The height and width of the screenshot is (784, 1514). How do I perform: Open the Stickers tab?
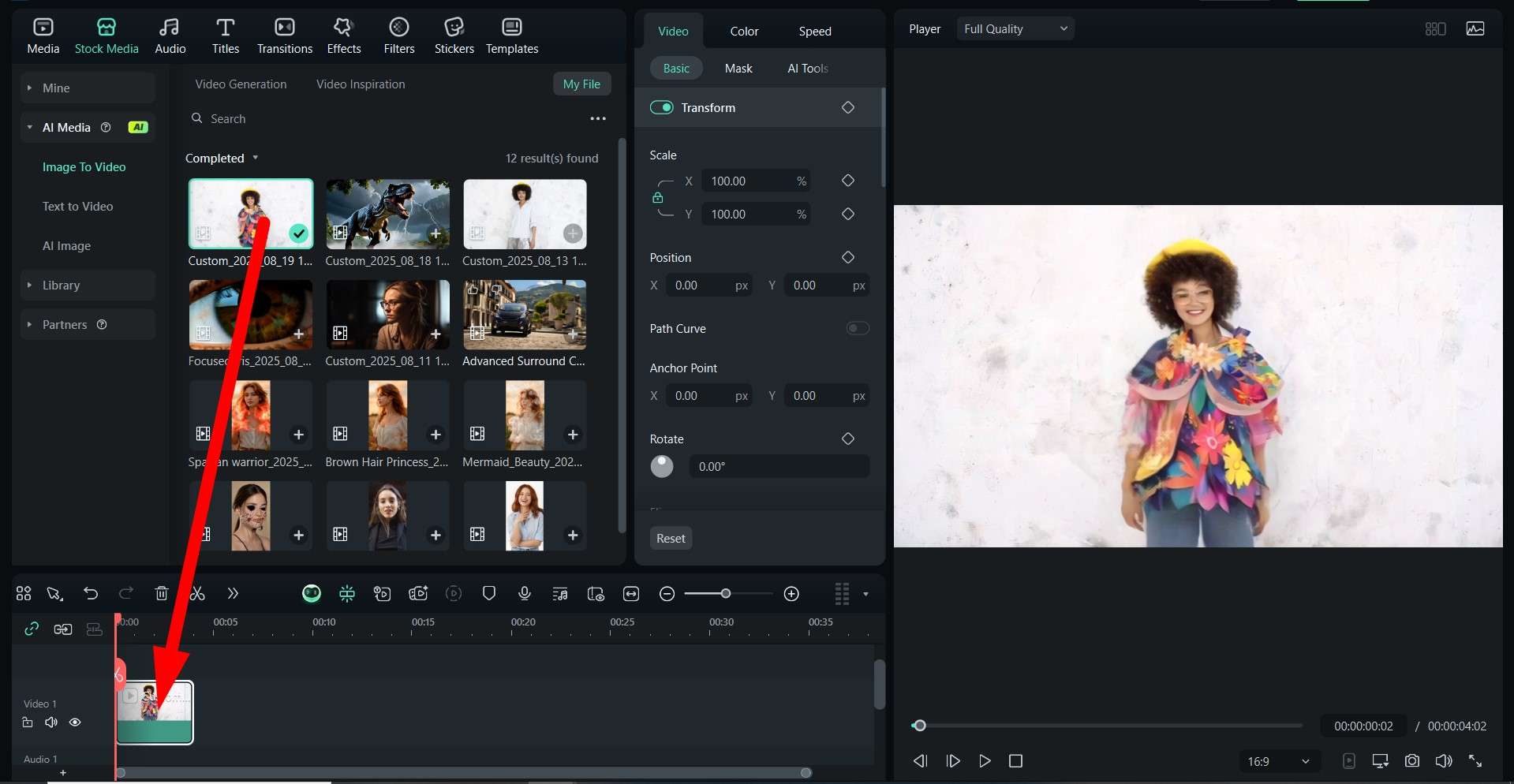(454, 36)
